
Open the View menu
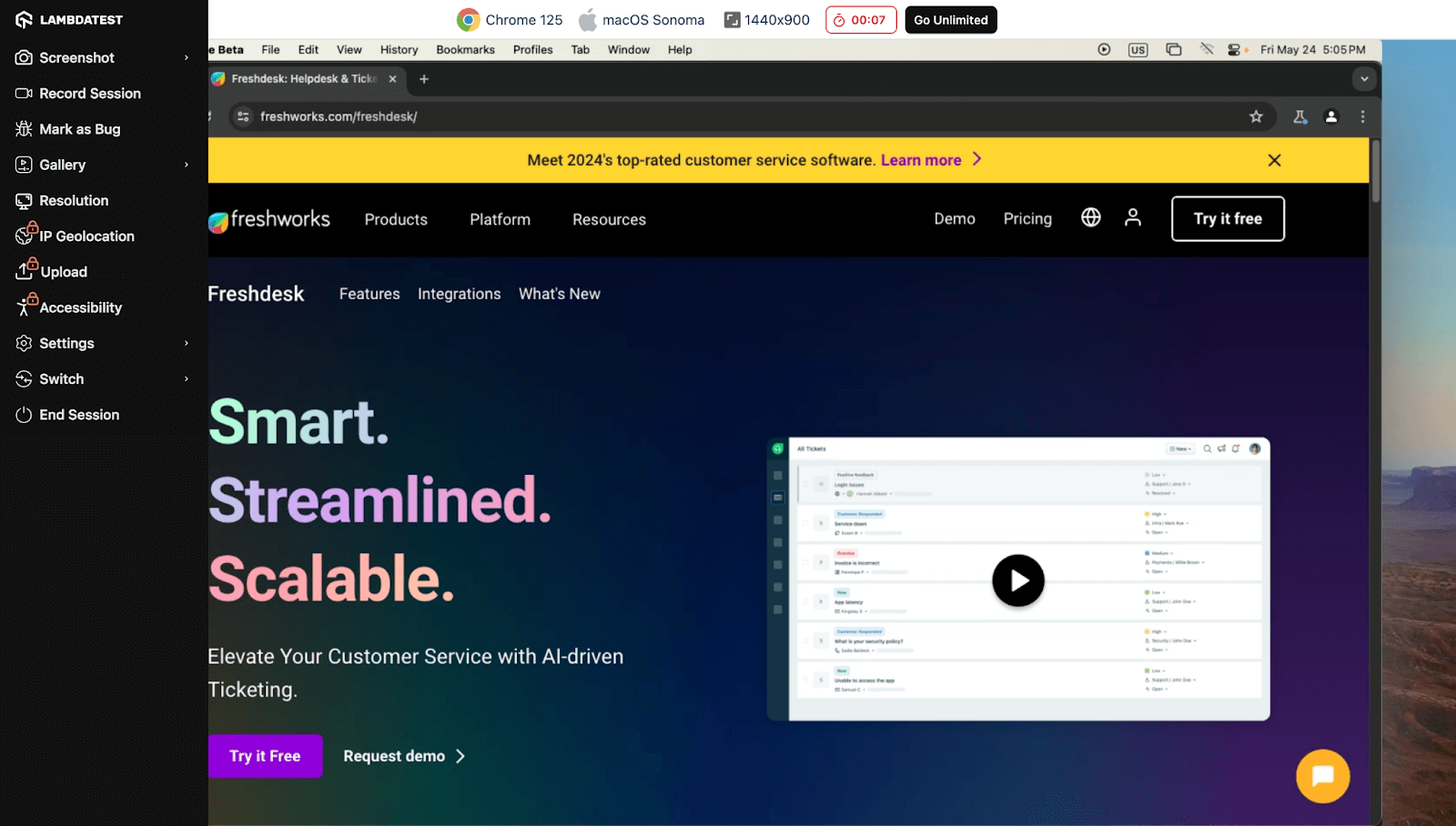(349, 50)
